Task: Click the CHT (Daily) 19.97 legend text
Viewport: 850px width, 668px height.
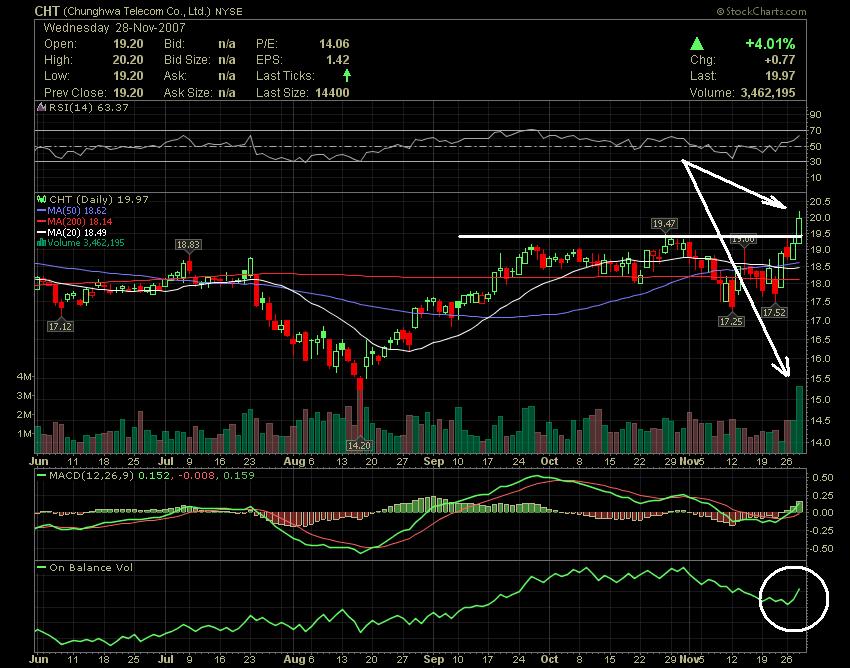Action: click(99, 199)
